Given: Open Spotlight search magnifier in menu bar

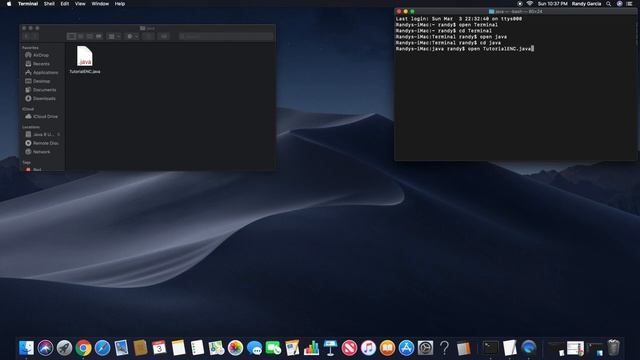Looking at the screenshot, I should click(608, 4).
